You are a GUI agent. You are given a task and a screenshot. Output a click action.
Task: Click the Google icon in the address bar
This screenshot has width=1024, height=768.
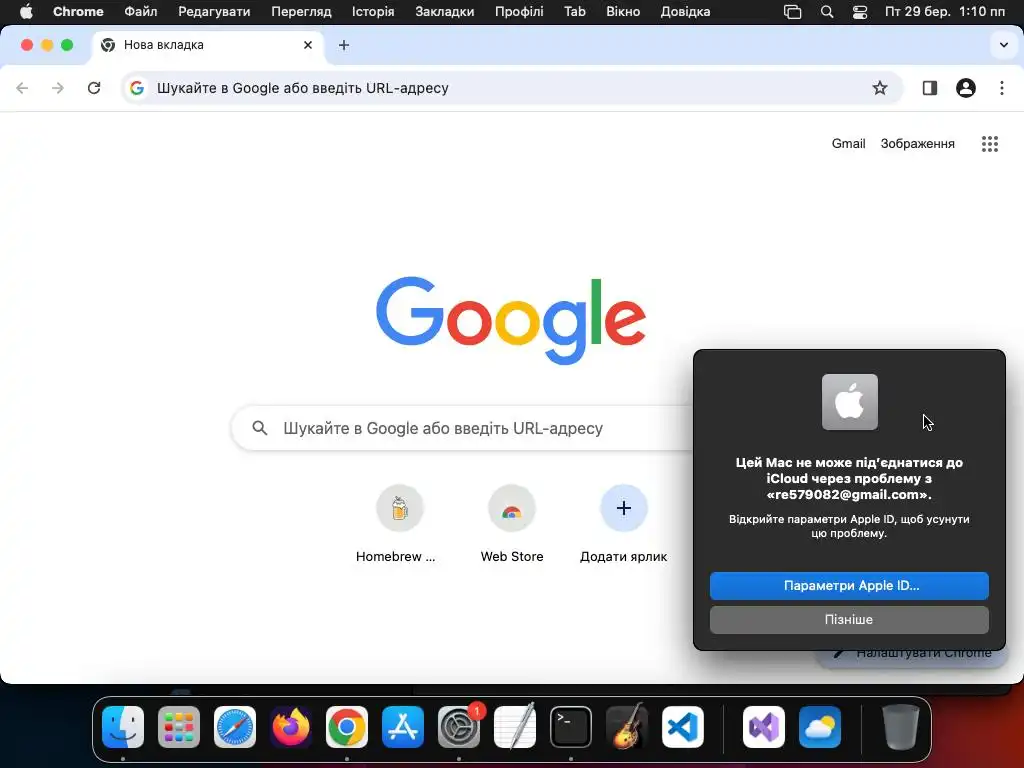136,88
